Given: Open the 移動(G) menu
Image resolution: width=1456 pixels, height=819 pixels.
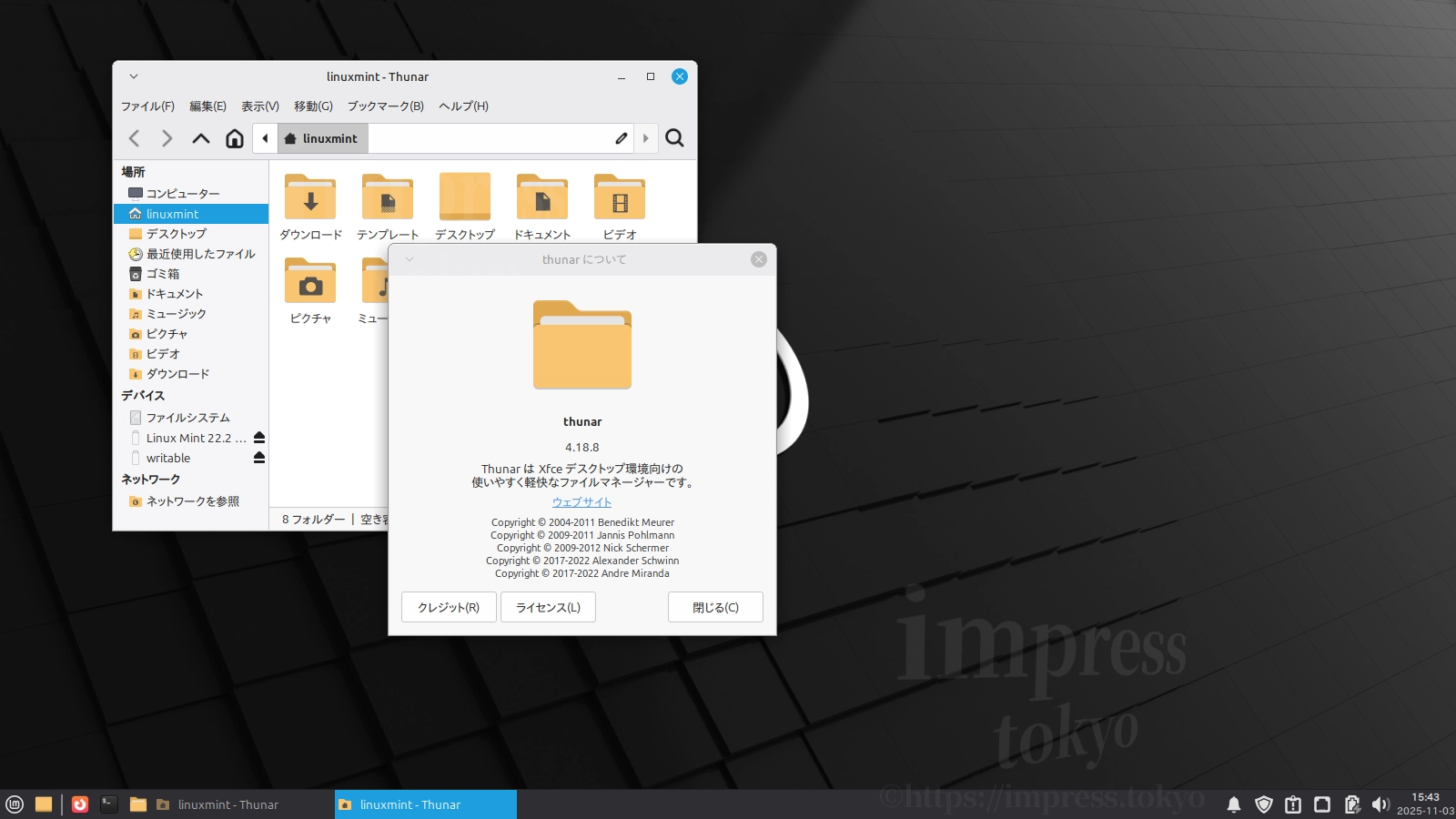Looking at the screenshot, I should pos(313,106).
